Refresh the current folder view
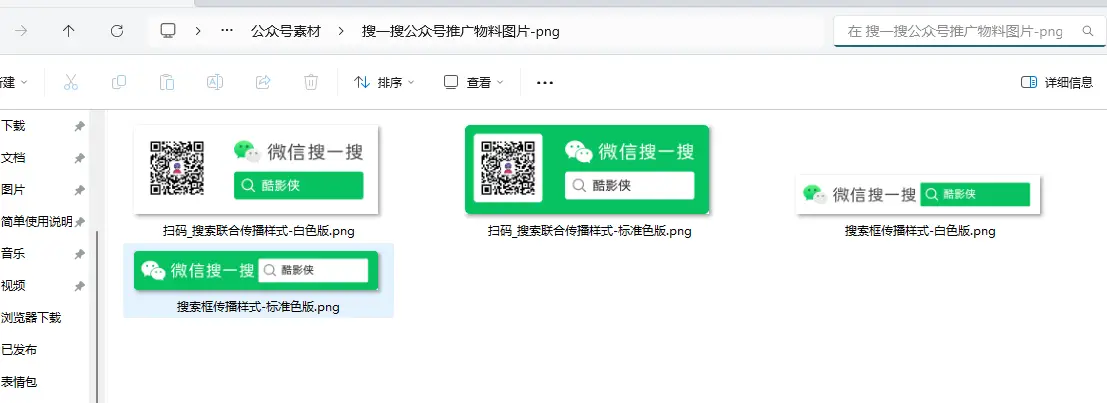This screenshot has height=403, width=1107. [x=117, y=31]
